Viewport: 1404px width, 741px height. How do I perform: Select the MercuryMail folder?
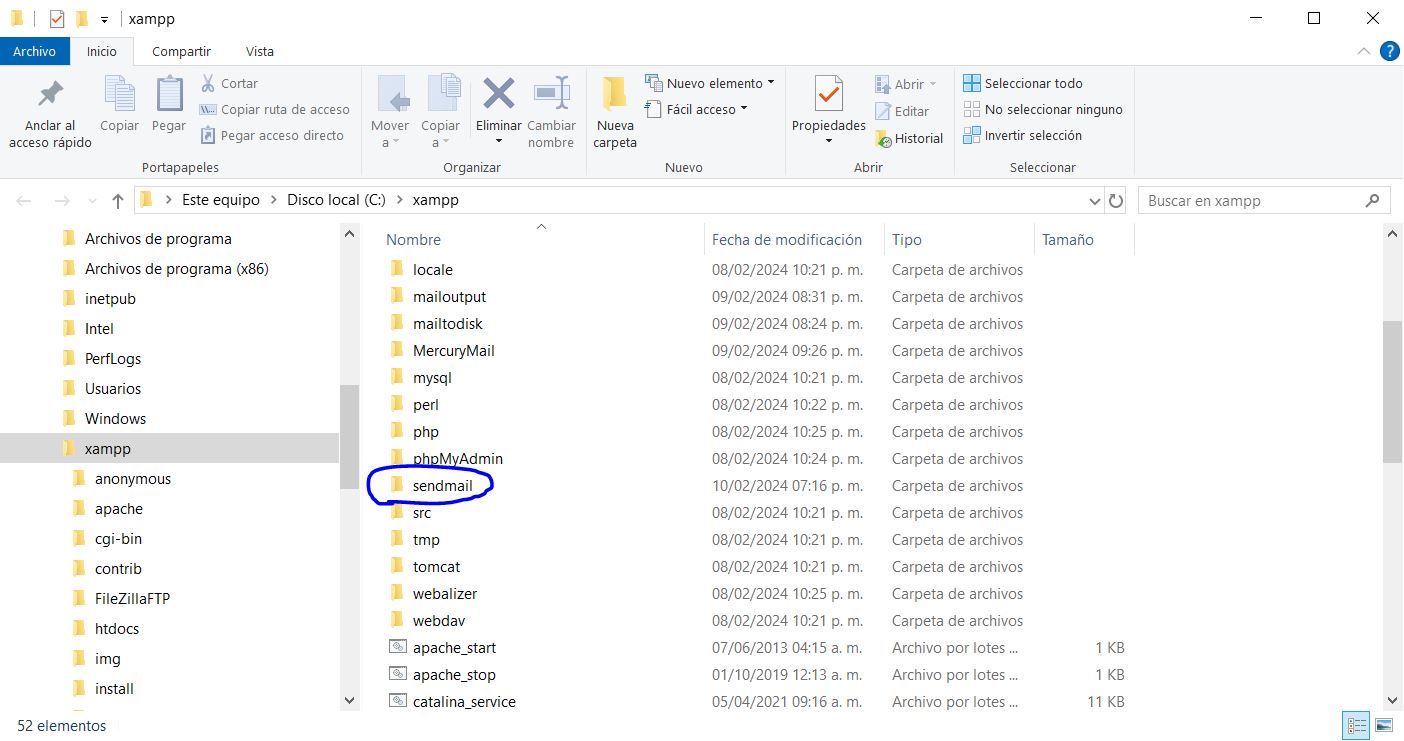(x=453, y=351)
